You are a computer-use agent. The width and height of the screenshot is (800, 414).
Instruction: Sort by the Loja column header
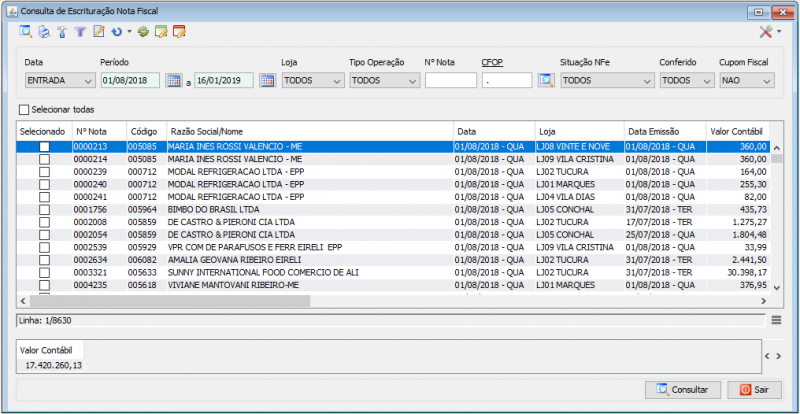tap(579, 131)
